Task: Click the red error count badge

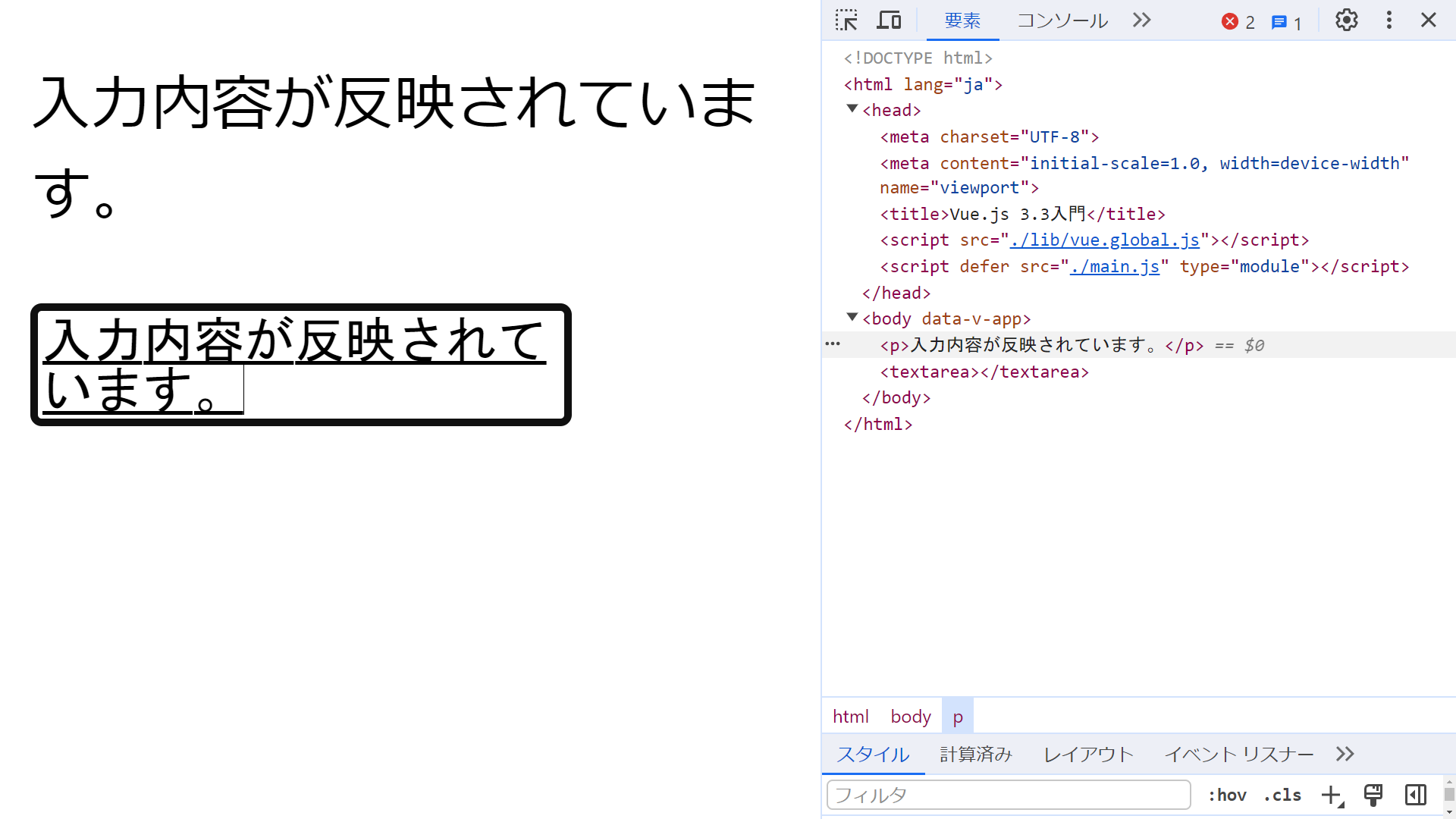Action: [1238, 22]
